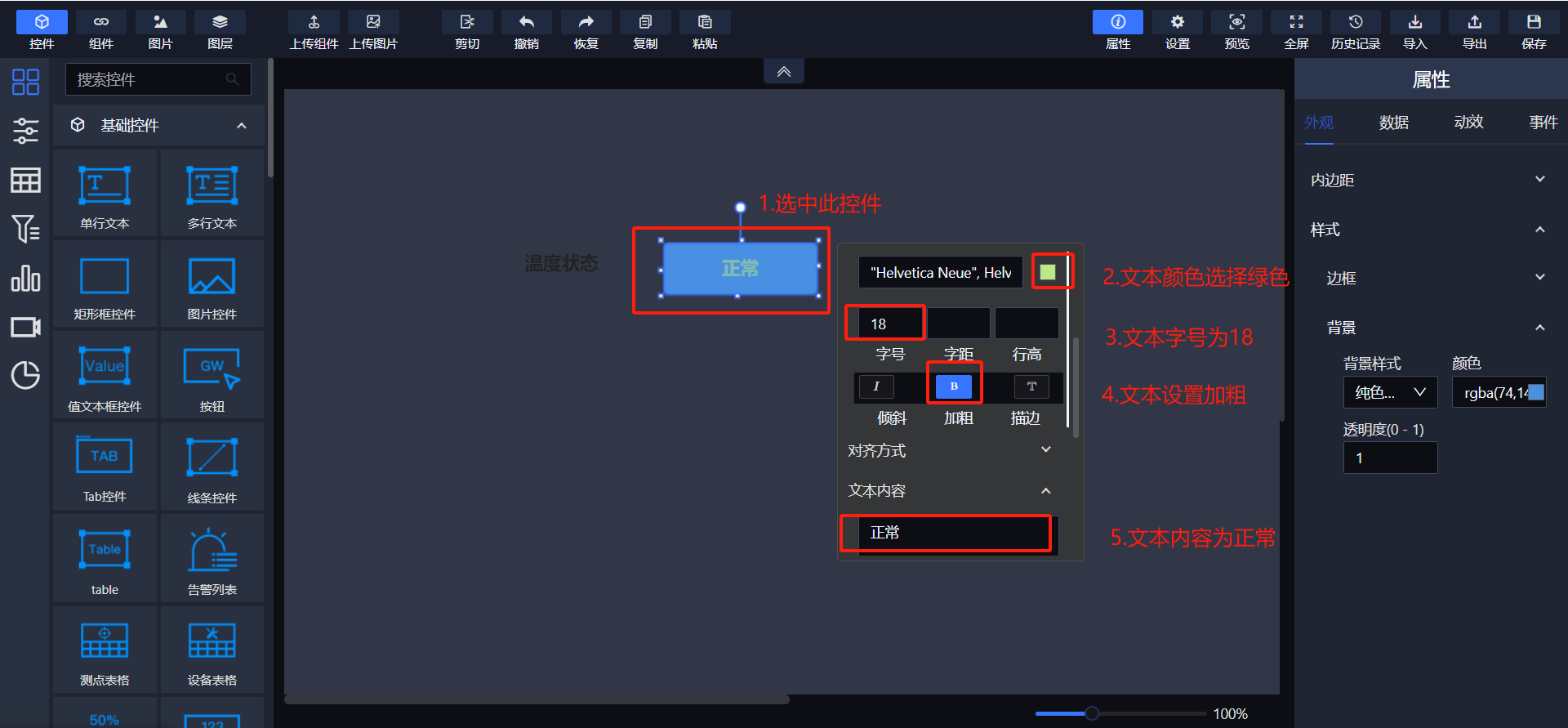The image size is (1568, 728).
Task: Pick the 线条控件 line widget
Action: [x=212, y=467]
